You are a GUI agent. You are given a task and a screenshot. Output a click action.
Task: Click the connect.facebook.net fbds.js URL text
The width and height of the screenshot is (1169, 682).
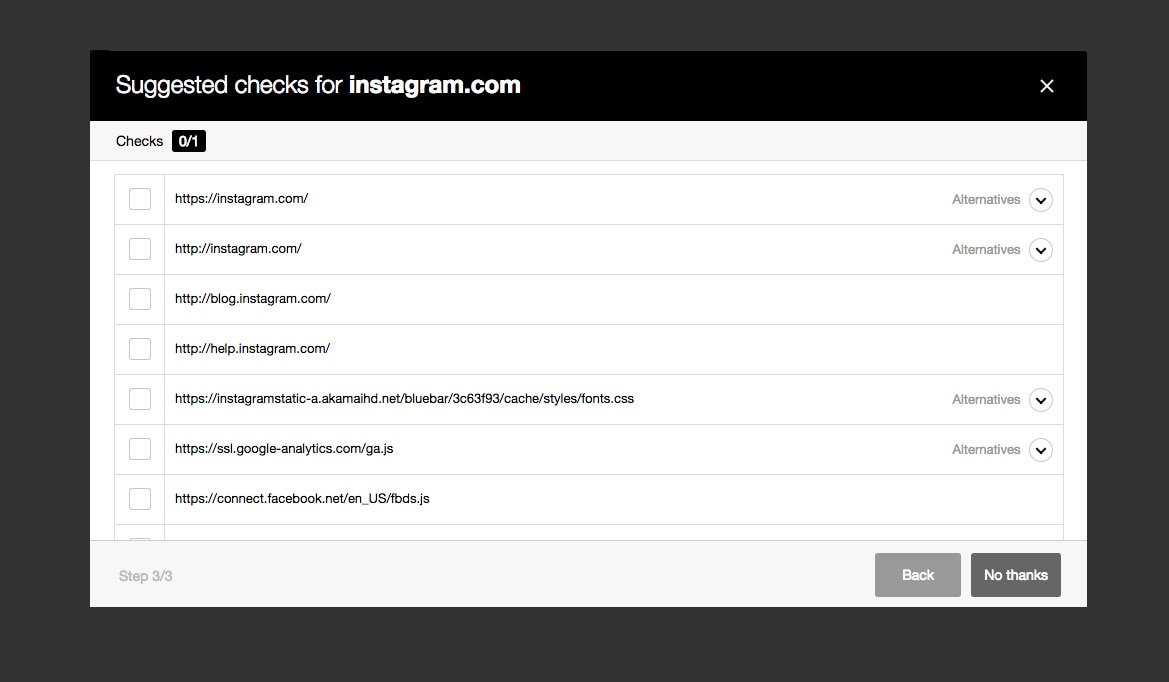302,499
